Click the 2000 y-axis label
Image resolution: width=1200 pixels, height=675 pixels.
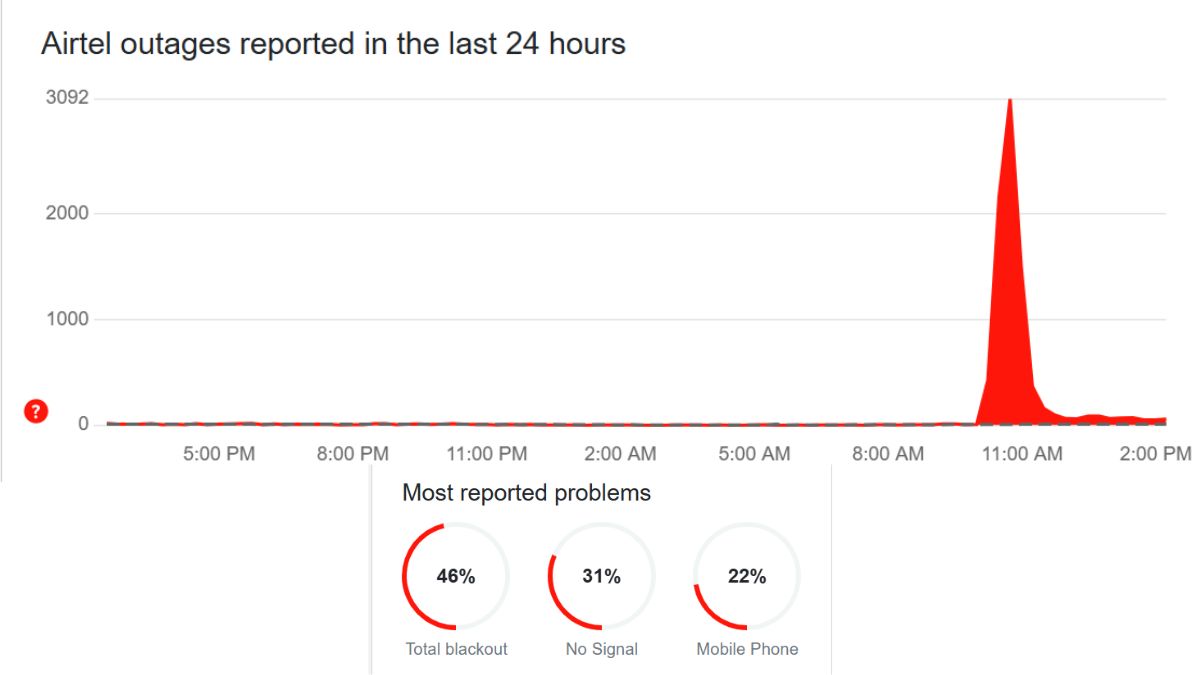click(67, 213)
